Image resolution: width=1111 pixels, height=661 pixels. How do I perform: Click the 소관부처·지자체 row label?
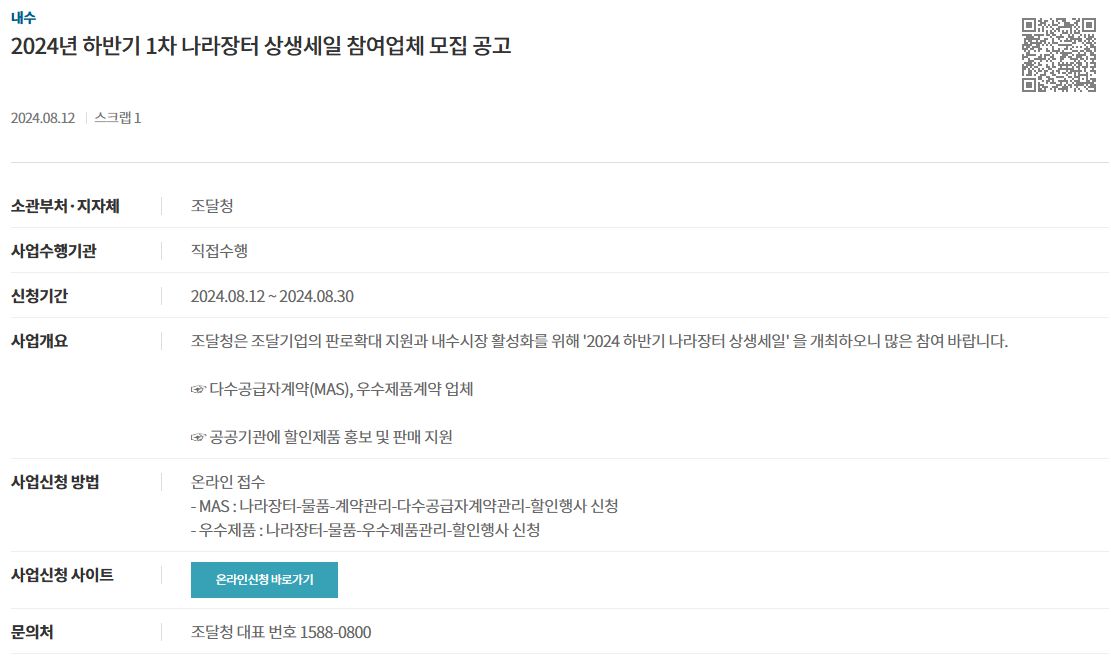(65, 206)
